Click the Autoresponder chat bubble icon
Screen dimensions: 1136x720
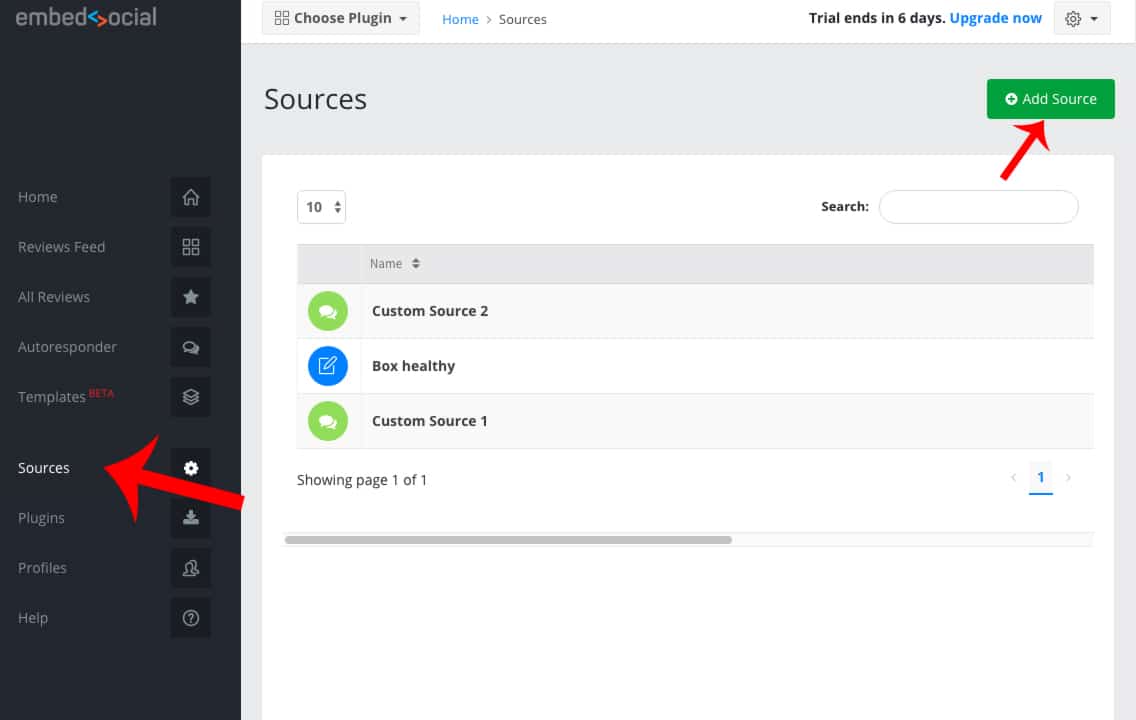point(191,347)
